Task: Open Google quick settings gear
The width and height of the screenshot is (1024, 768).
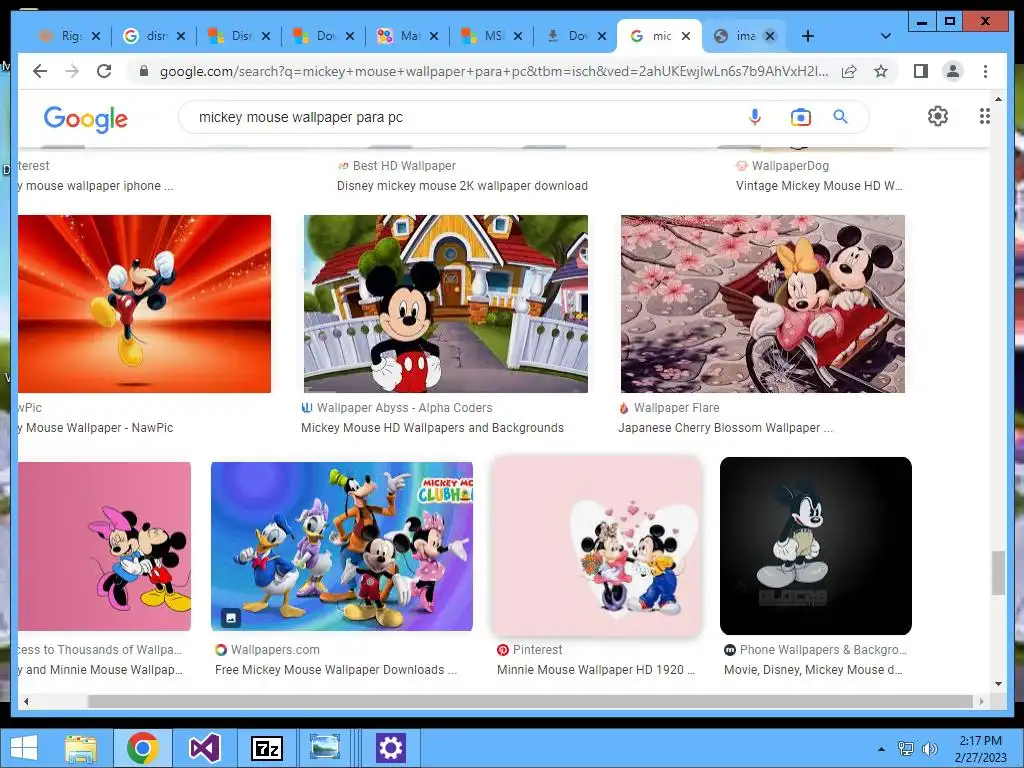Action: (x=938, y=116)
